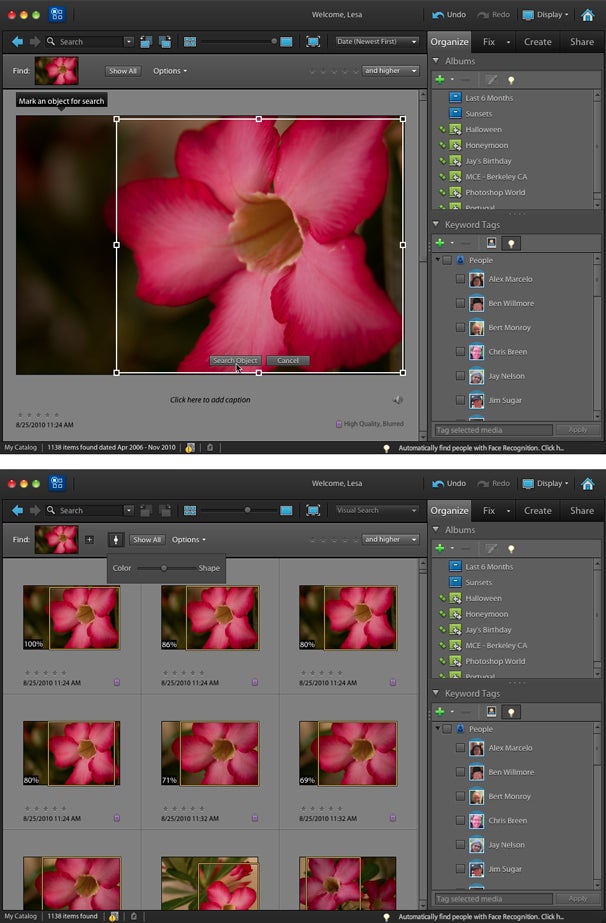Viewport: 606px width, 923px height.
Task: Click full screen view icon in results window
Action: tap(313, 510)
